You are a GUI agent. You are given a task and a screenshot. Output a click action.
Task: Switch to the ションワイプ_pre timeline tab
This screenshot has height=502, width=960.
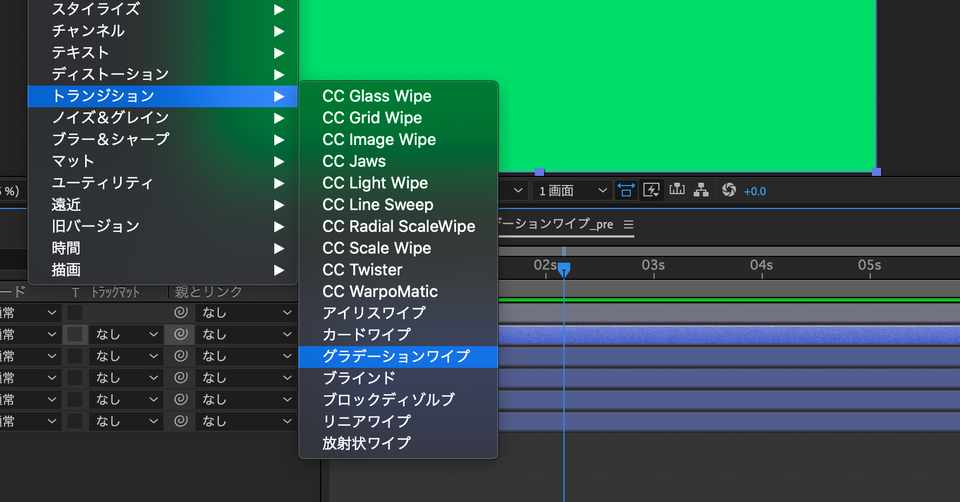pyautogui.click(x=556, y=224)
